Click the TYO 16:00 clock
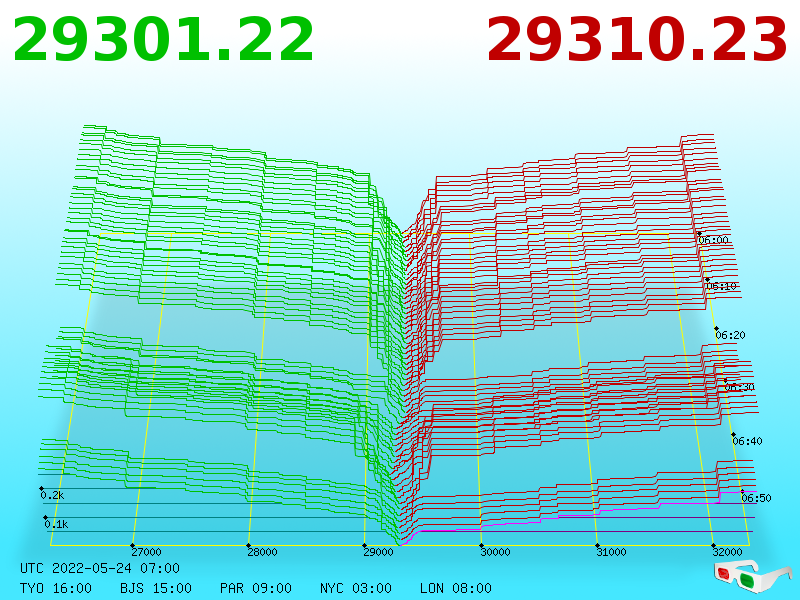 coord(56,588)
